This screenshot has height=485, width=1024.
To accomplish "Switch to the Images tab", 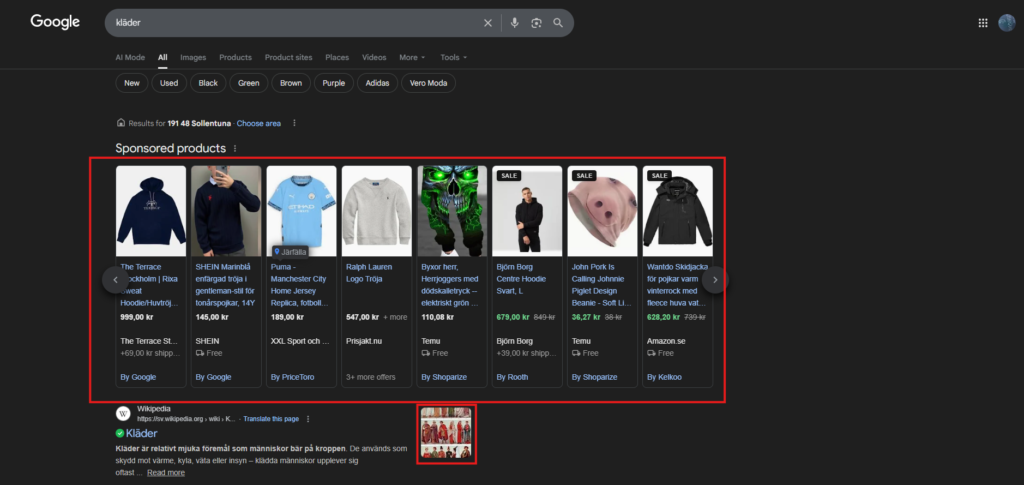I will pyautogui.click(x=193, y=57).
